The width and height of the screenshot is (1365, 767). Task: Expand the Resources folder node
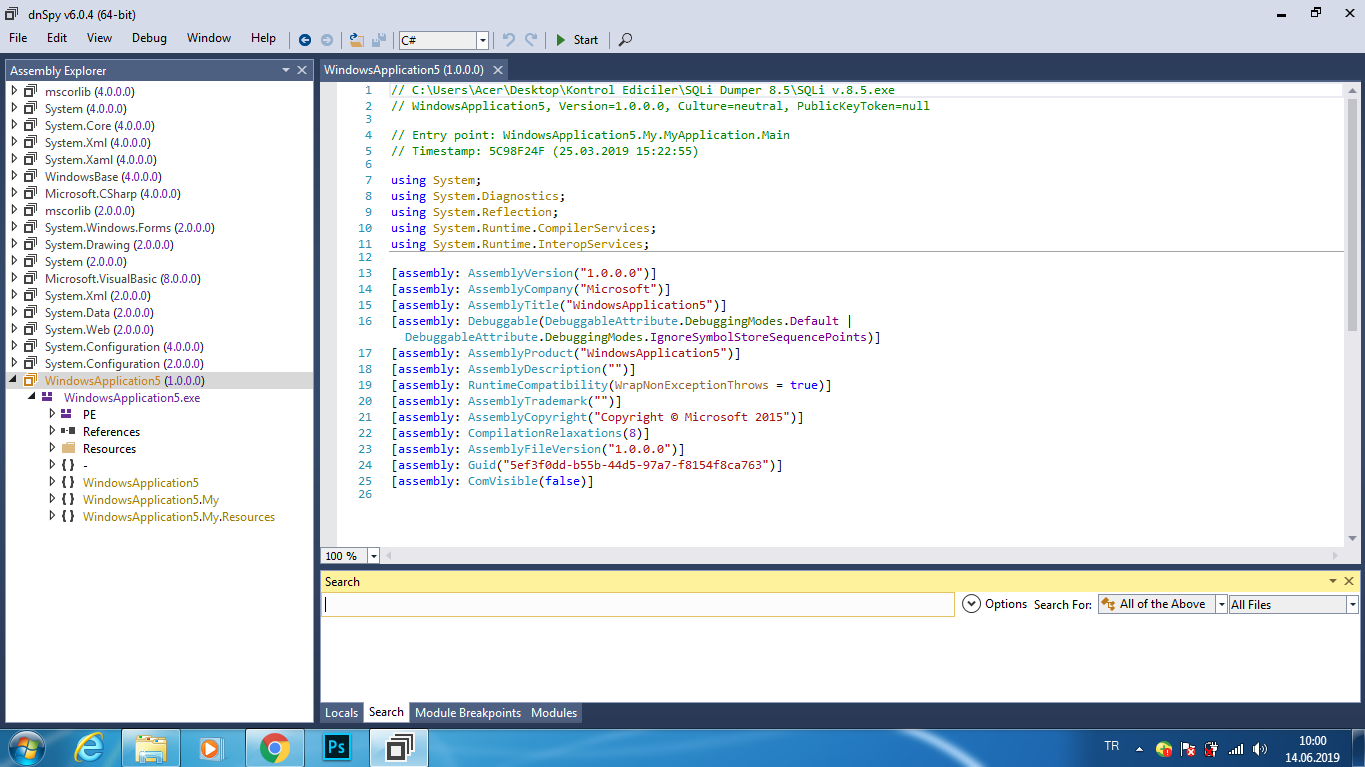(53, 448)
